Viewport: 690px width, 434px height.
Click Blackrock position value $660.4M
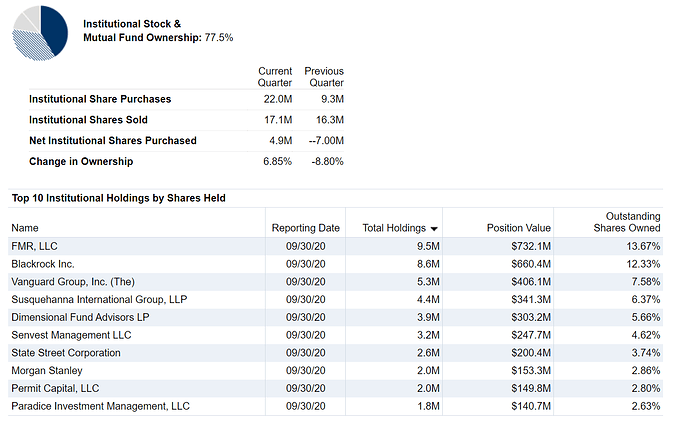[x=531, y=264]
